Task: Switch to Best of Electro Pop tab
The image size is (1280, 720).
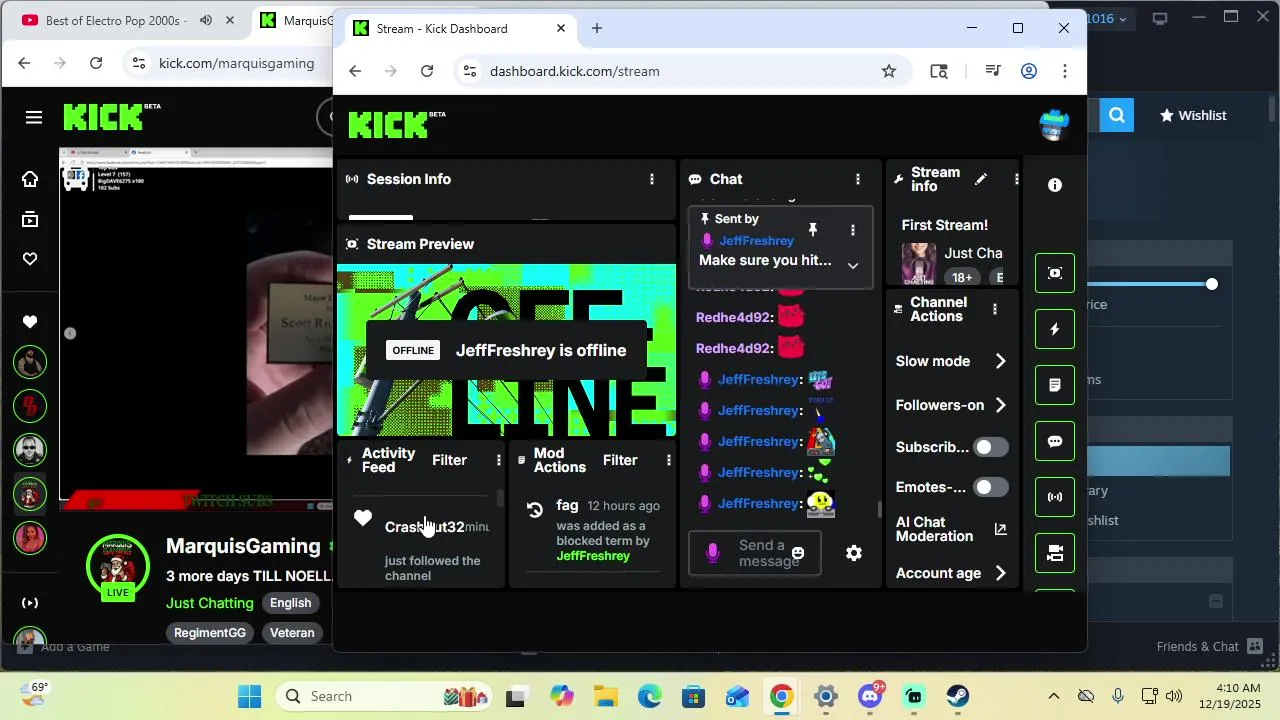Action: (x=126, y=20)
